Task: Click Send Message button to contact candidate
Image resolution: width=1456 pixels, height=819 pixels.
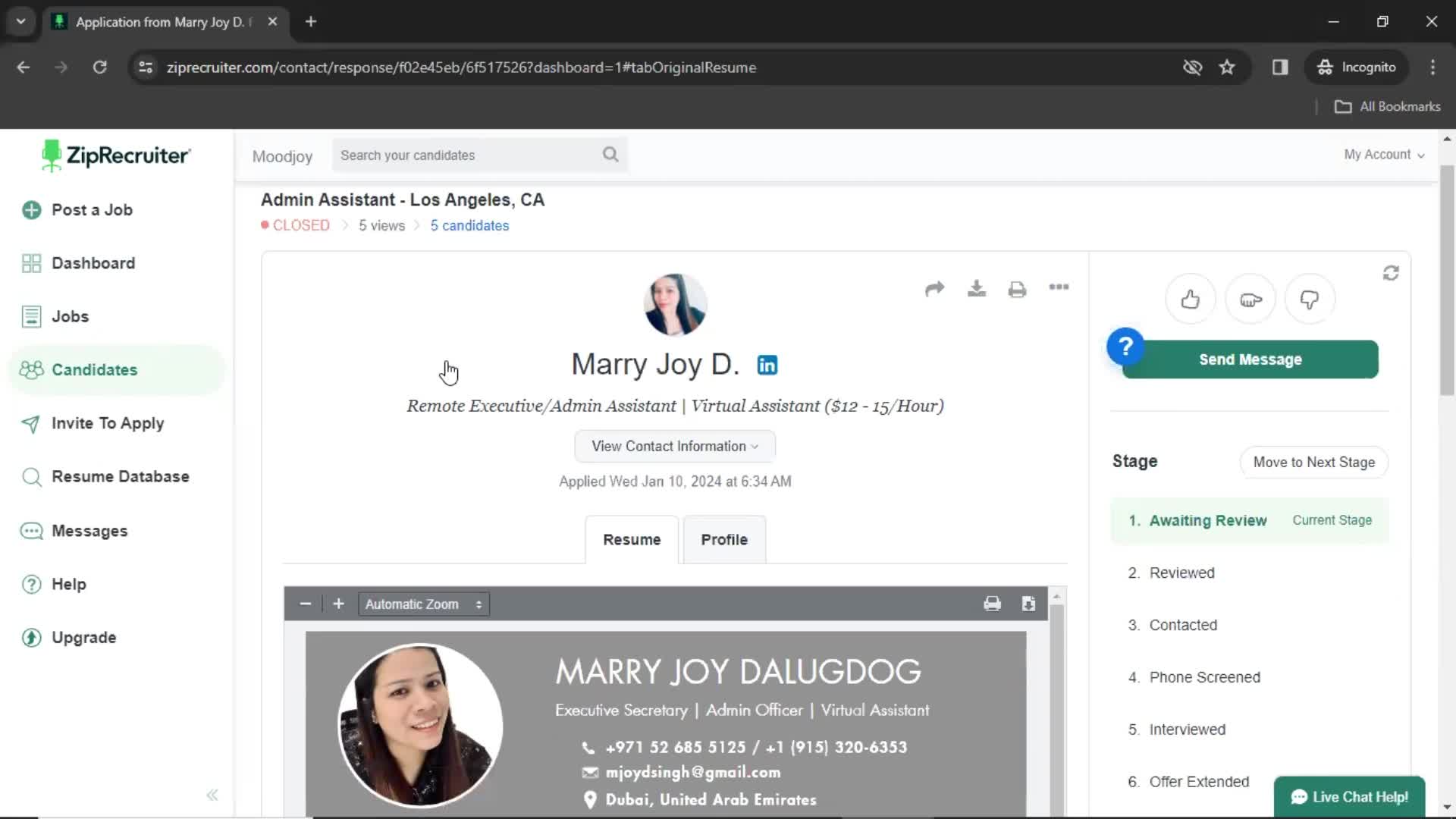Action: click(1250, 359)
